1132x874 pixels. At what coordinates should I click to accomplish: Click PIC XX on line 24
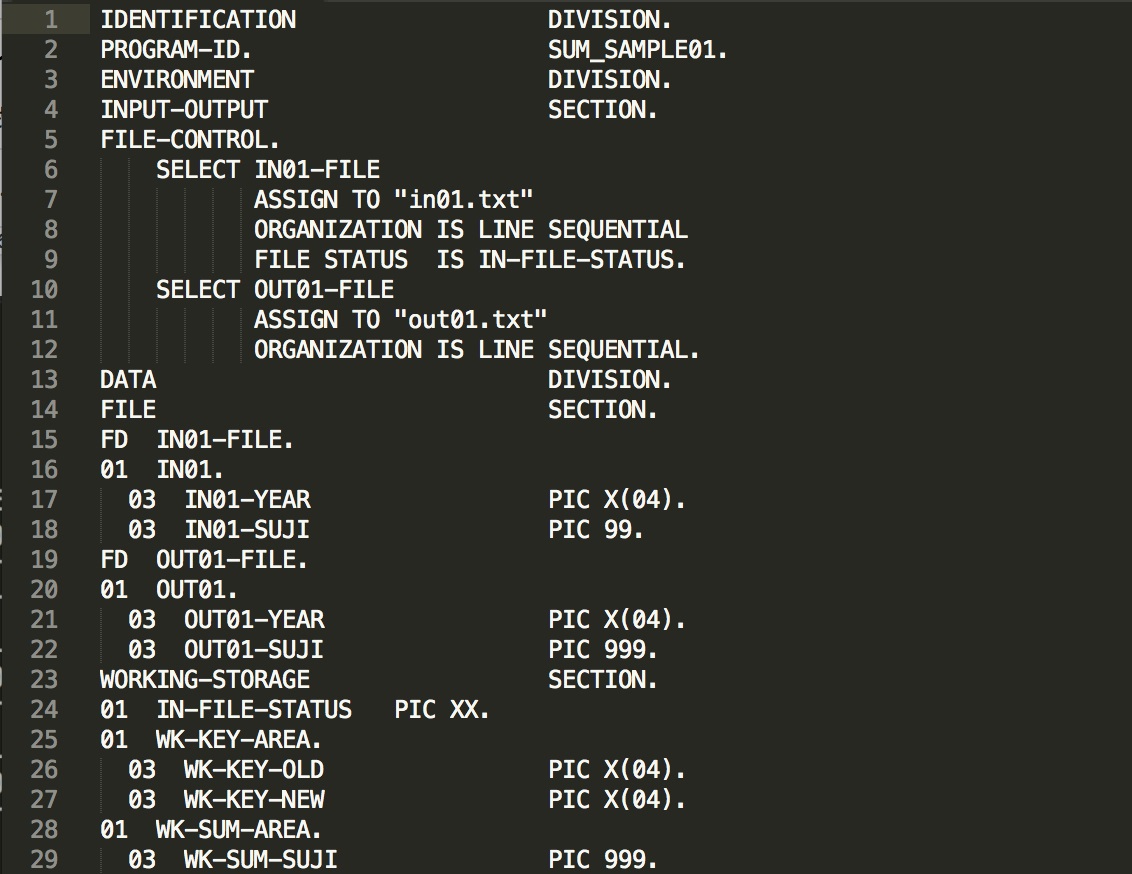(x=442, y=709)
